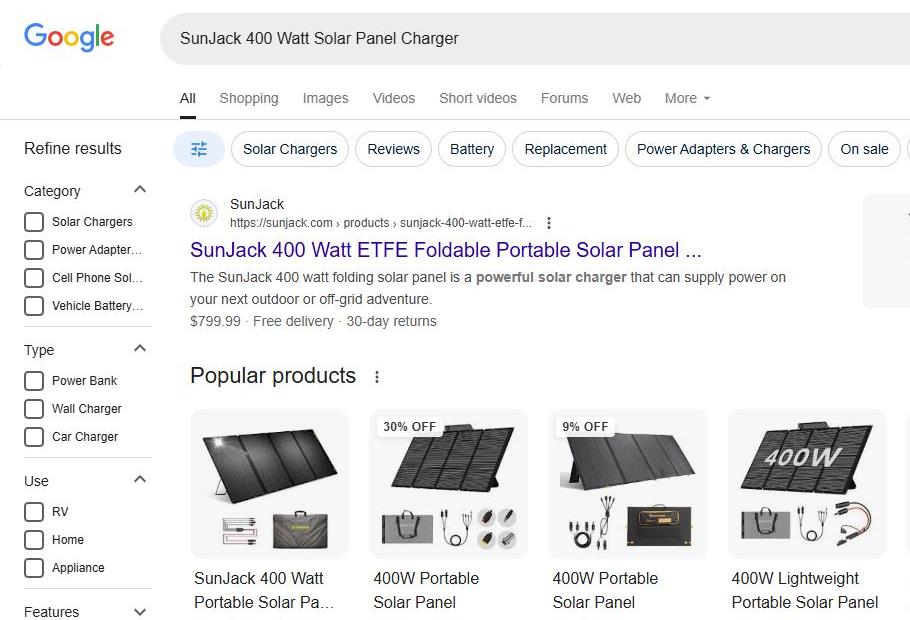Click the SunJack site favicon
Image resolution: width=910 pixels, height=620 pixels.
(204, 212)
